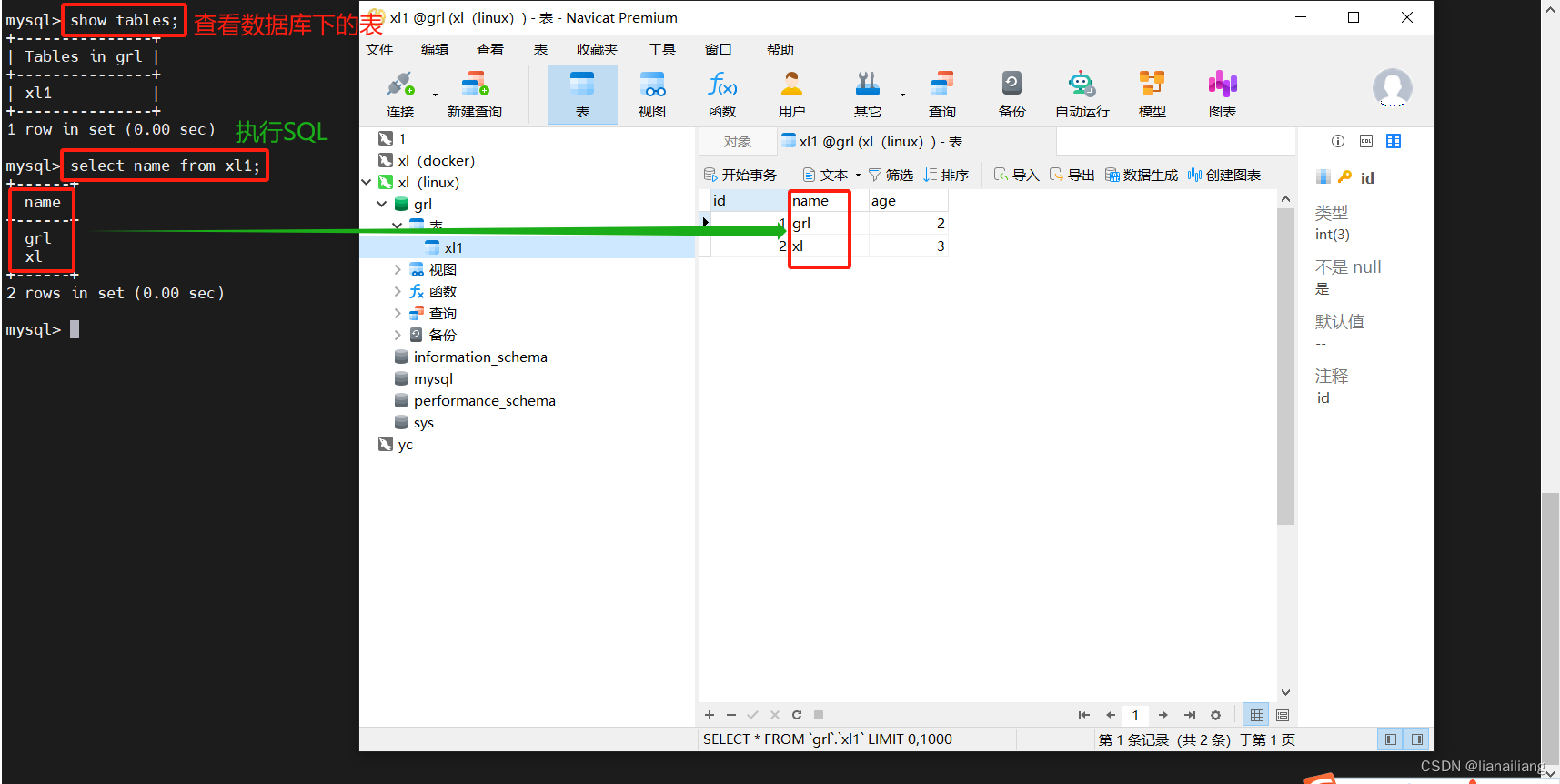
Task: Open the 用户 users toolbar icon
Action: click(791, 95)
